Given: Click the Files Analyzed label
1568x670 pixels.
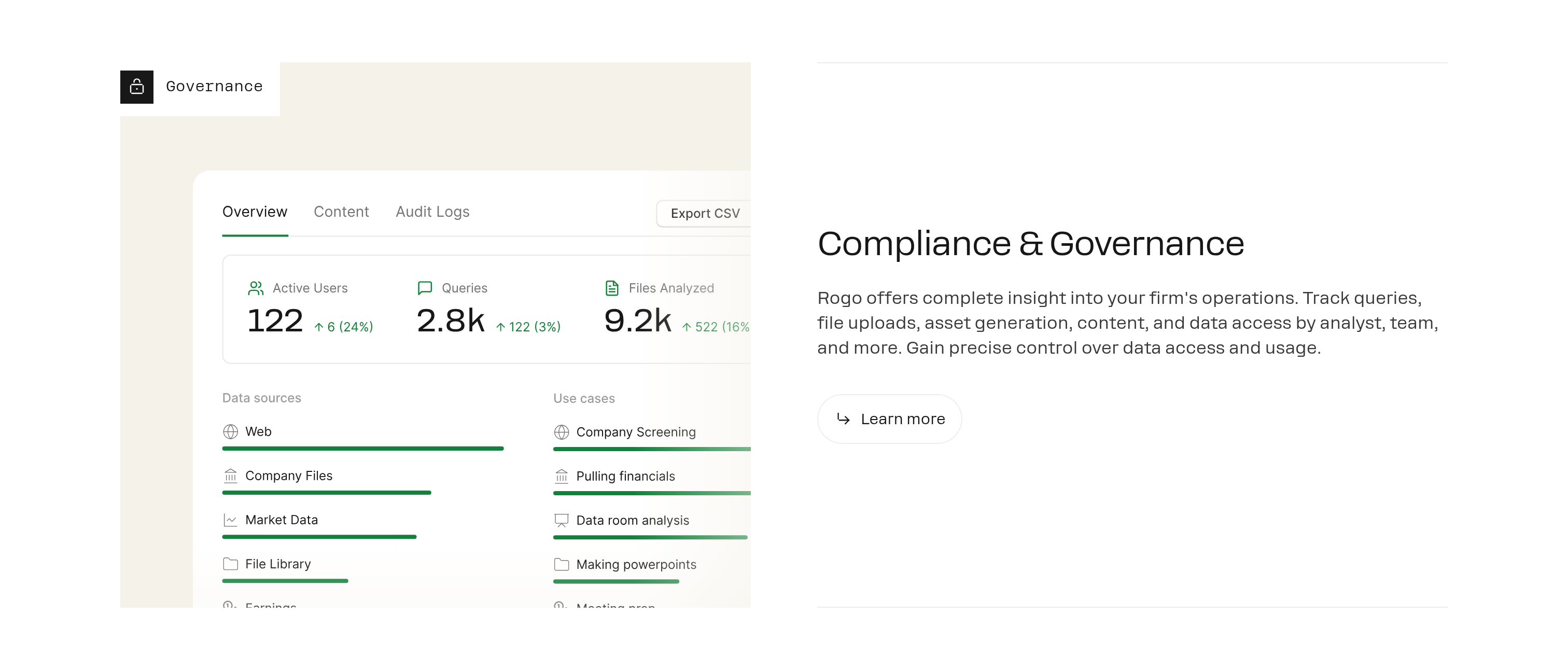Looking at the screenshot, I should [671, 288].
